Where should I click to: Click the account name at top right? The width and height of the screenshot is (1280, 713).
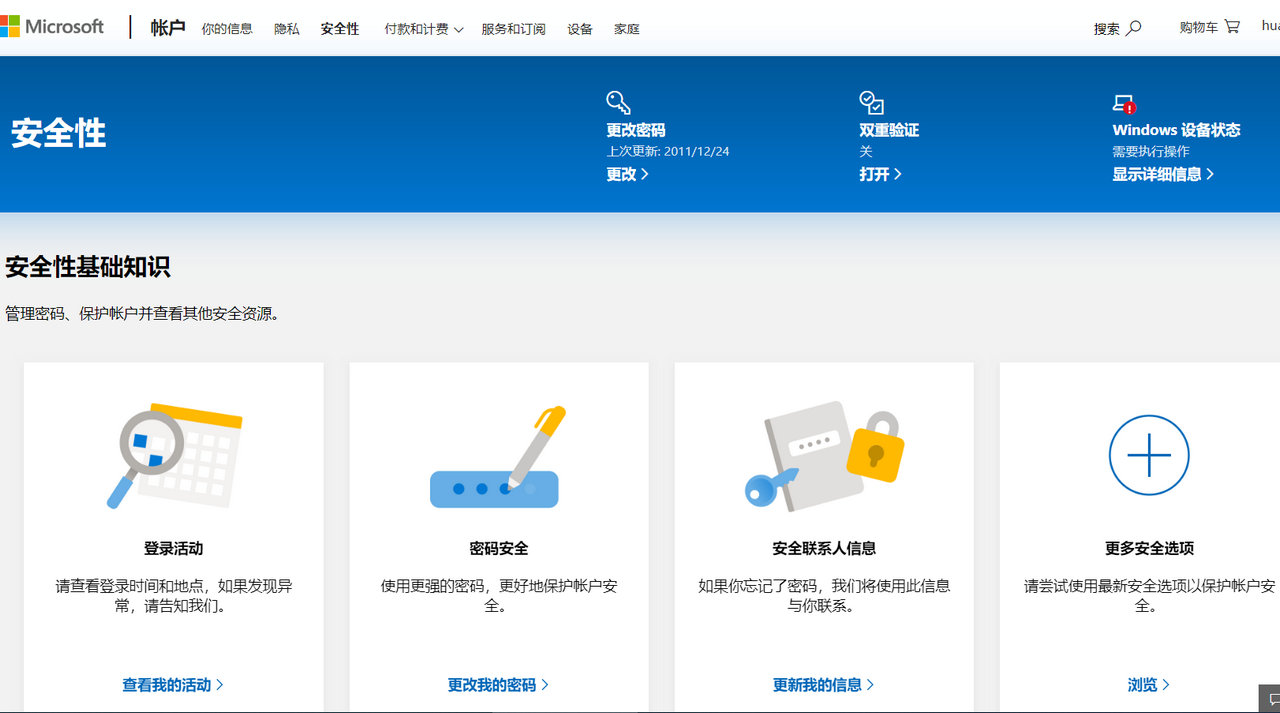(x=1272, y=27)
